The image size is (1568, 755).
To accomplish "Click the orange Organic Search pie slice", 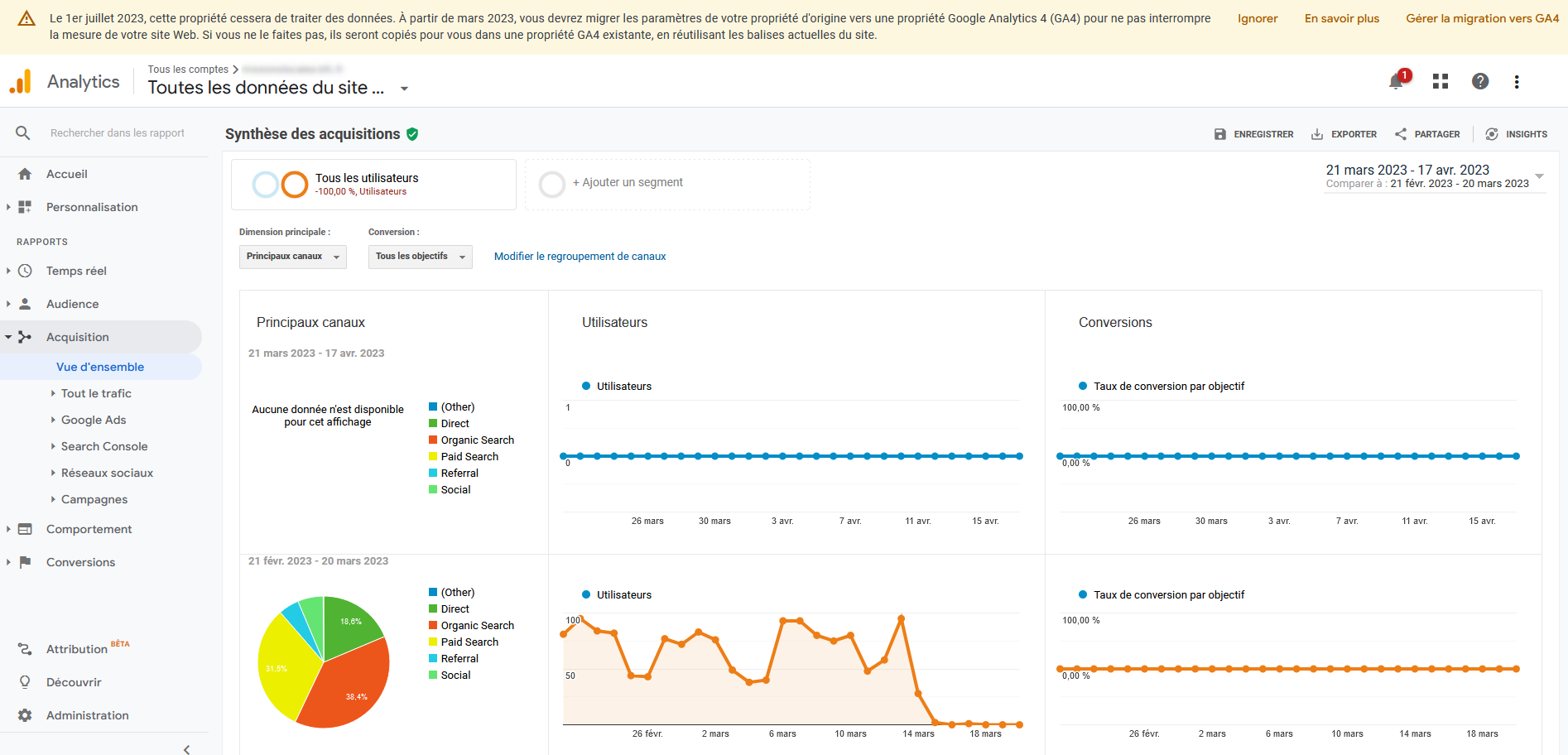I will point(349,685).
